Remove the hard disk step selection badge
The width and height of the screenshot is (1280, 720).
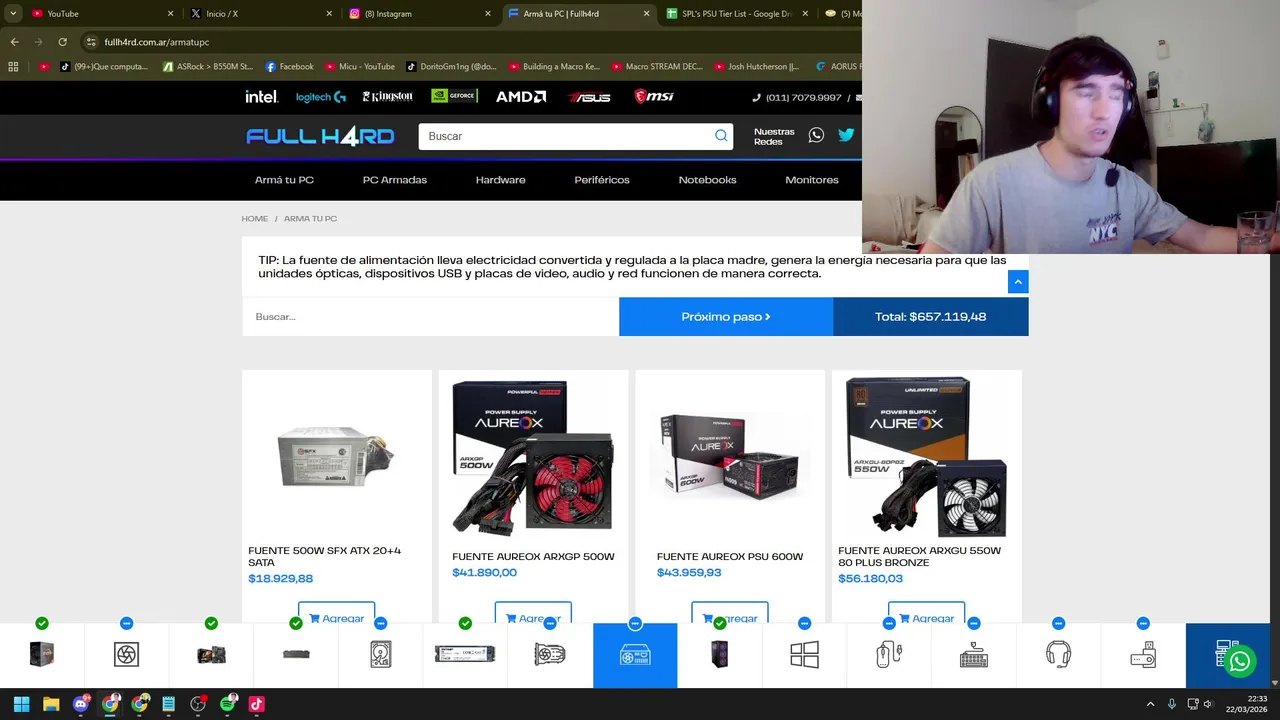380,623
